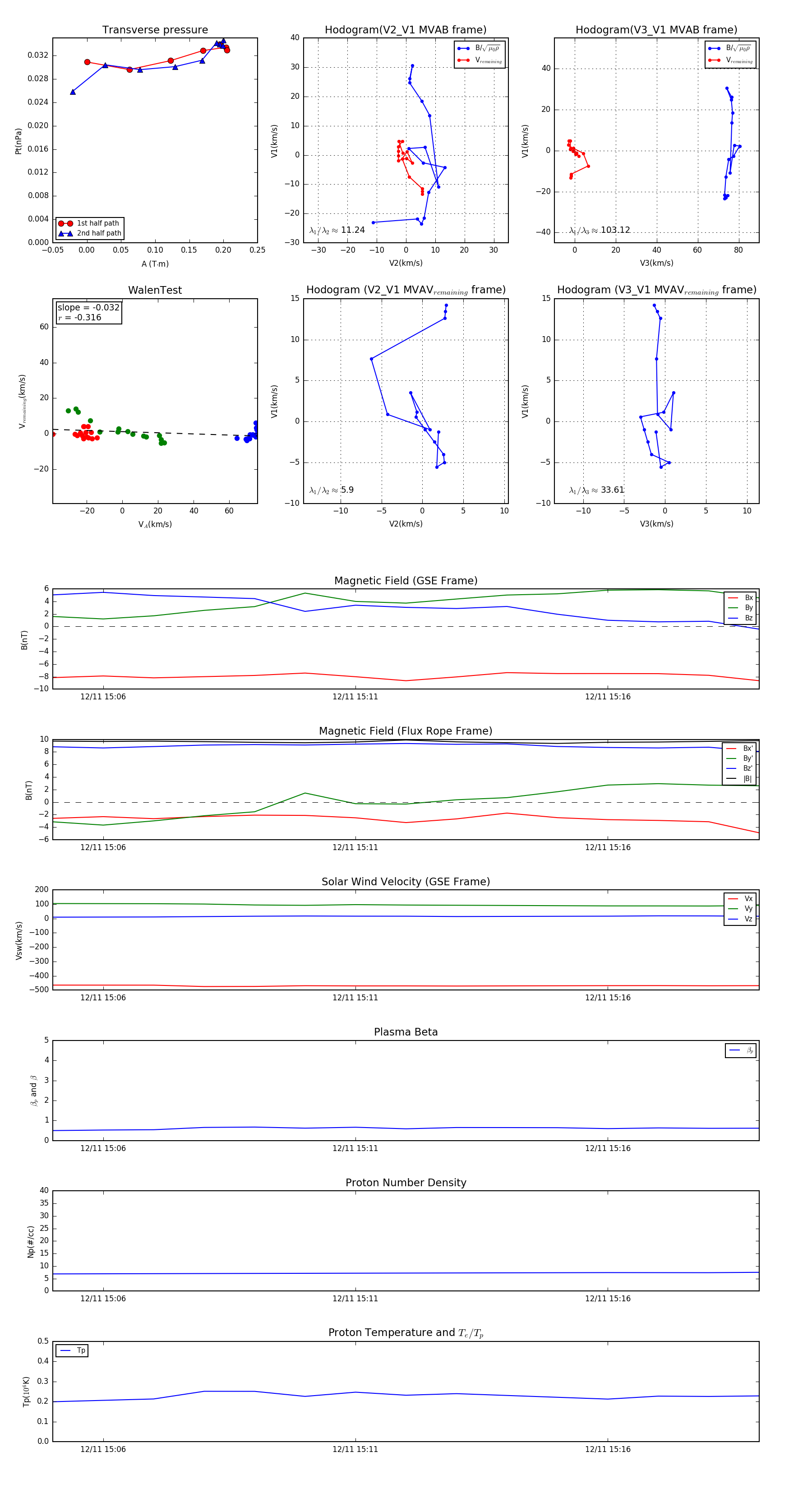Click the βp legend in Plasma Beta plot

(x=741, y=1050)
